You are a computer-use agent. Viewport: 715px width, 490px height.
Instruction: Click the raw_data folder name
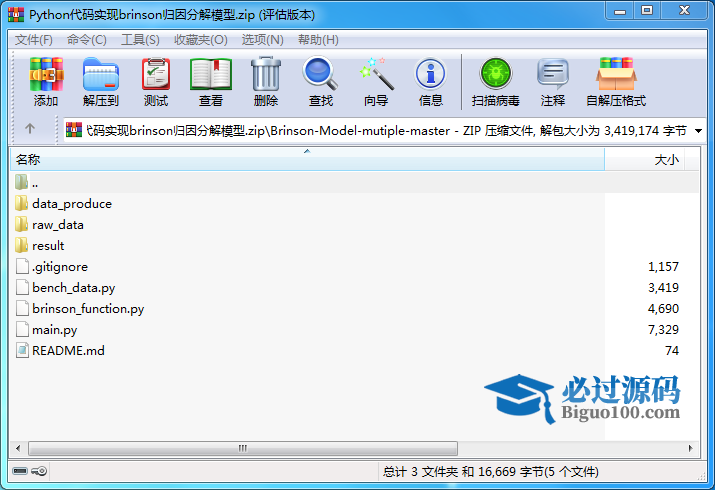(x=58, y=225)
